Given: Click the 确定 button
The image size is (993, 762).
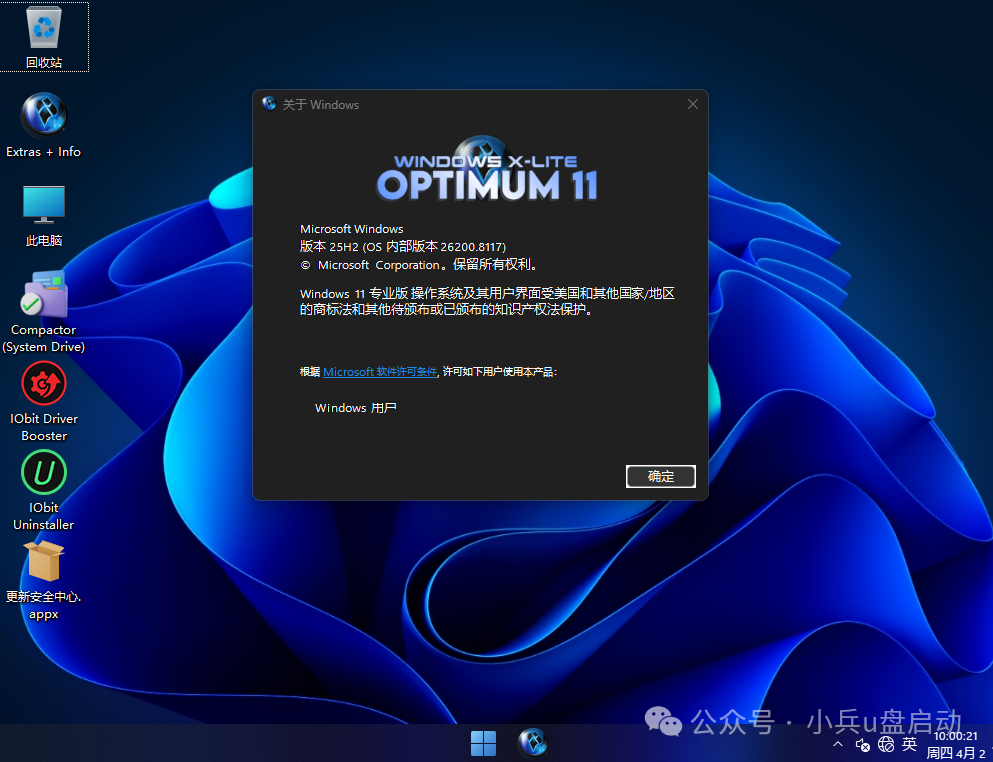Looking at the screenshot, I should click(x=660, y=476).
